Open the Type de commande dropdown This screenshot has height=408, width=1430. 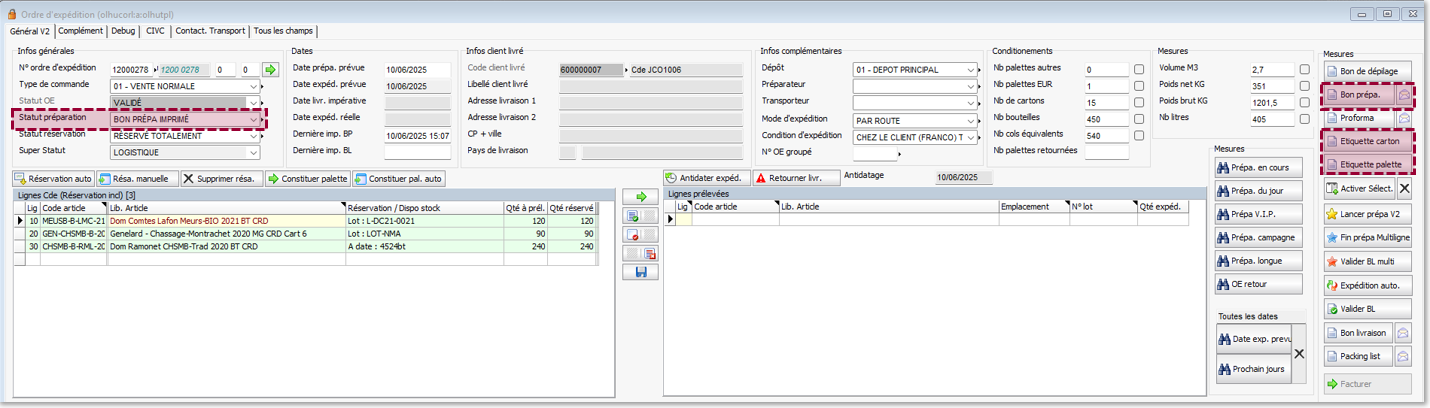[x=252, y=86]
